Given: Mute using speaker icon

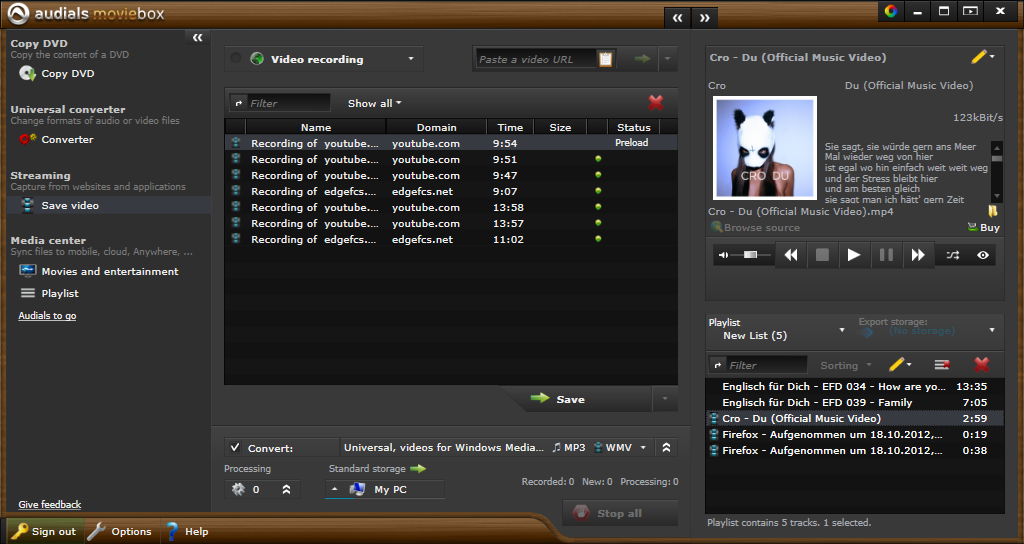Looking at the screenshot, I should (723, 255).
